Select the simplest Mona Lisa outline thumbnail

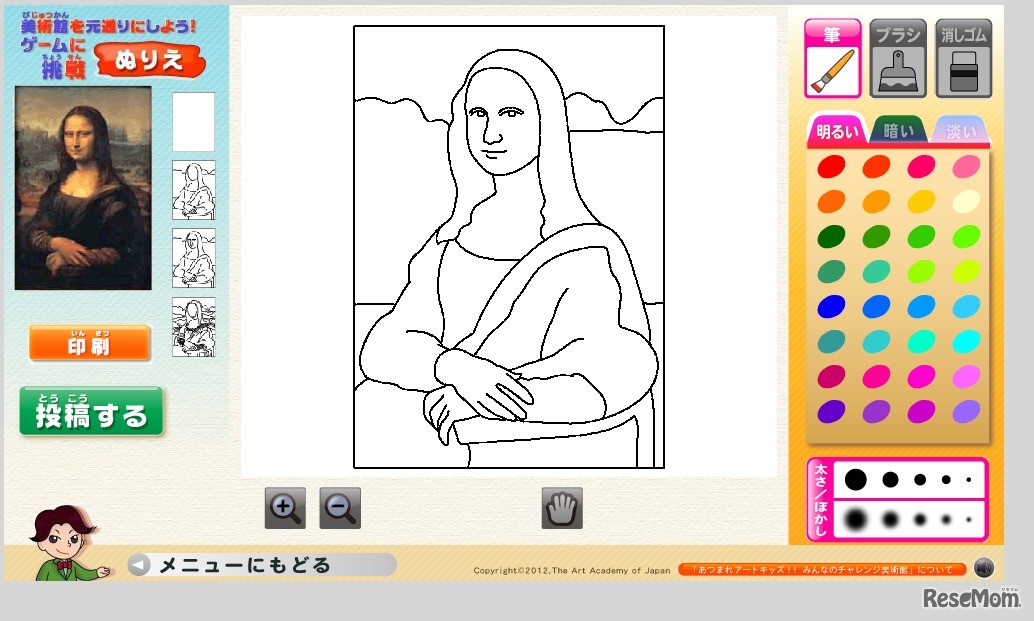[193, 191]
